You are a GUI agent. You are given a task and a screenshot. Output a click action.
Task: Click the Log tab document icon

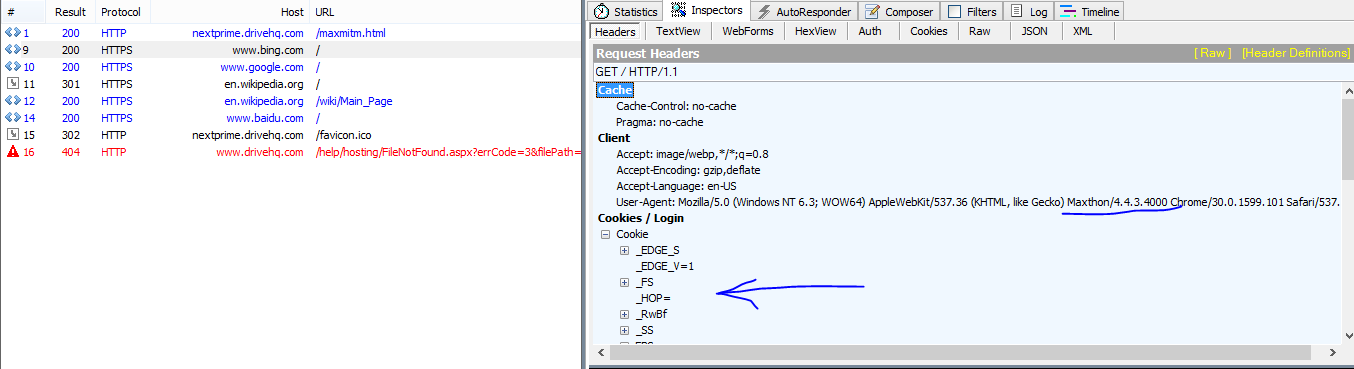click(x=1017, y=12)
